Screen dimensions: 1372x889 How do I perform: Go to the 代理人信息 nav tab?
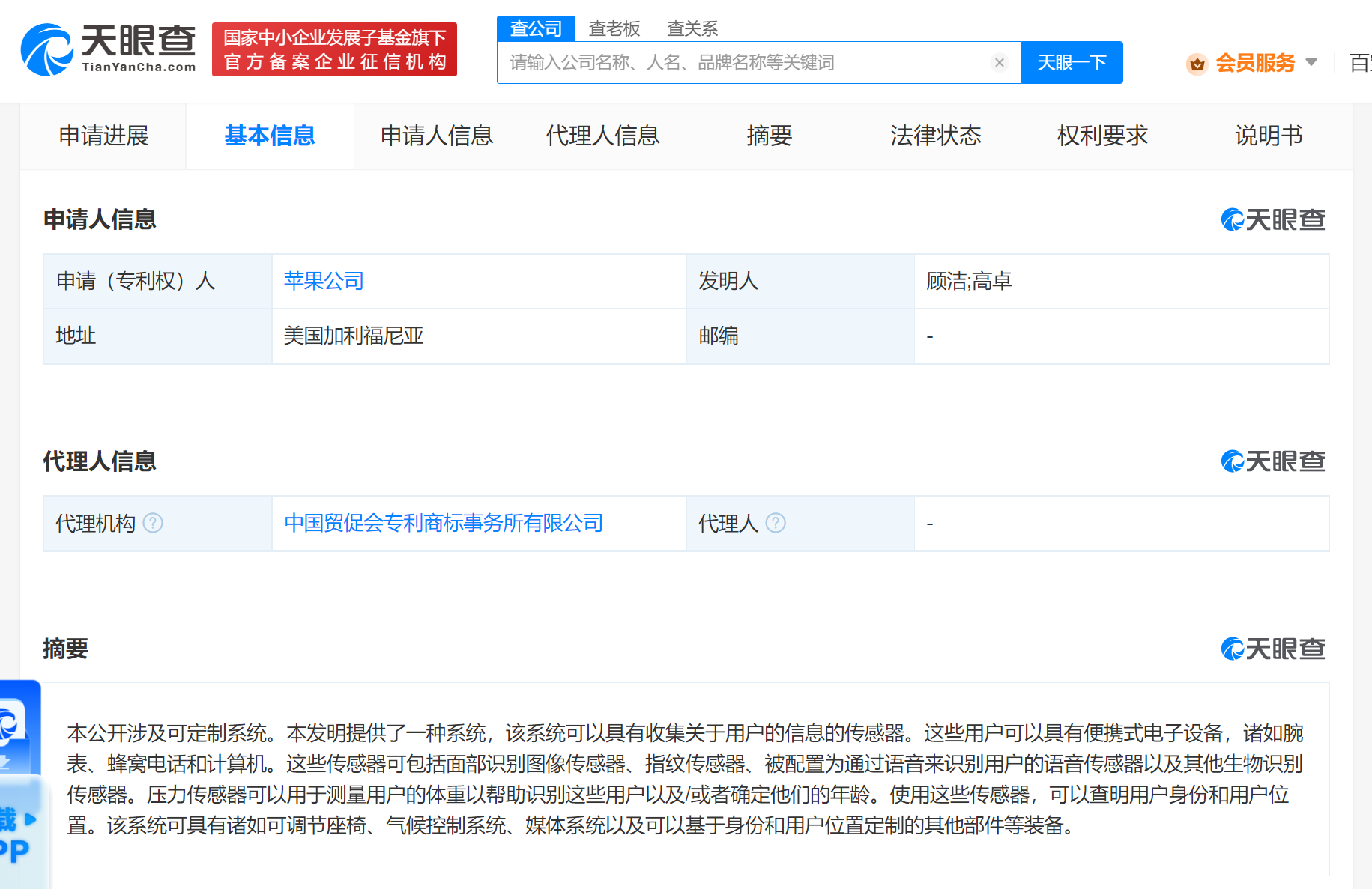coord(602,136)
